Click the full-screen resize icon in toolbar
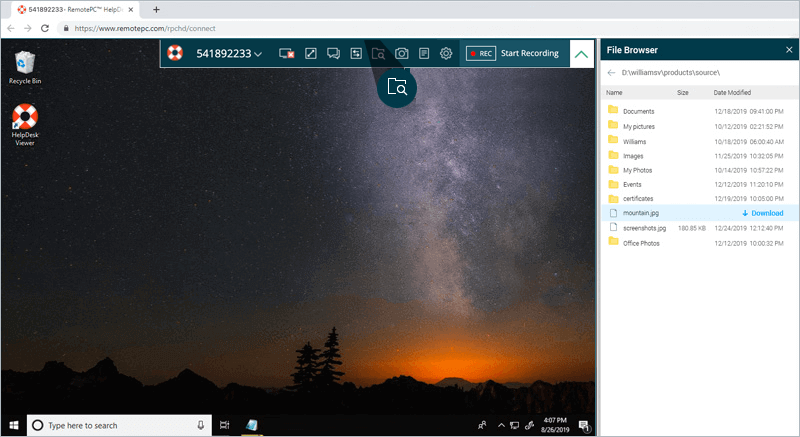The image size is (800, 437). click(x=310, y=53)
